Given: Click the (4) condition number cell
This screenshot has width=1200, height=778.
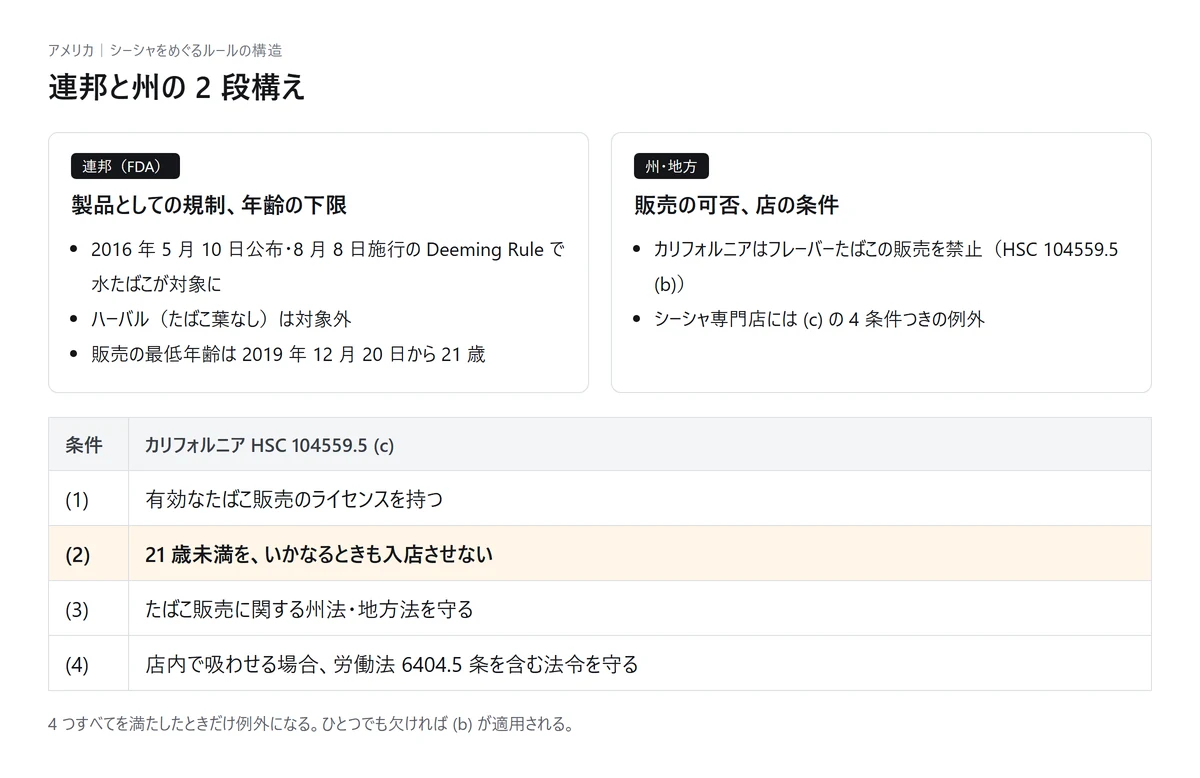Looking at the screenshot, I should (x=88, y=664).
